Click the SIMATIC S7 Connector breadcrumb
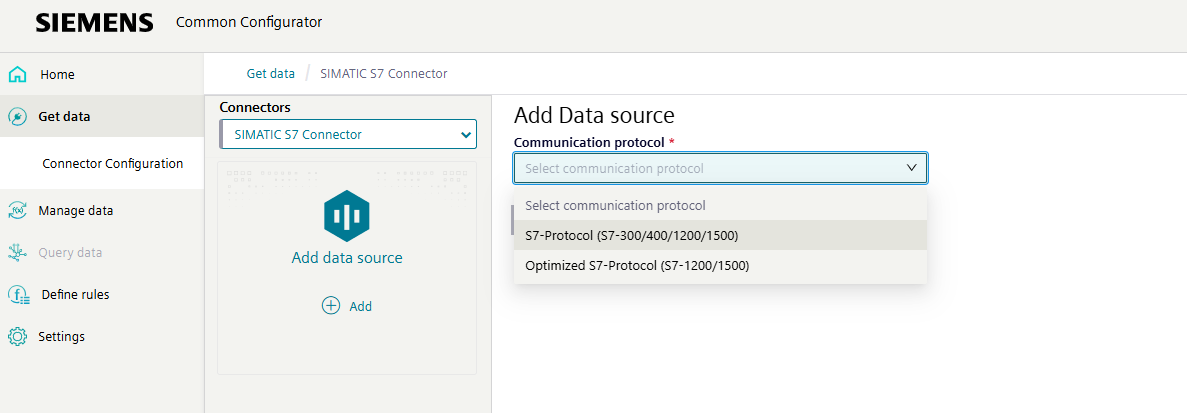This screenshot has height=413, width=1187. (x=384, y=73)
